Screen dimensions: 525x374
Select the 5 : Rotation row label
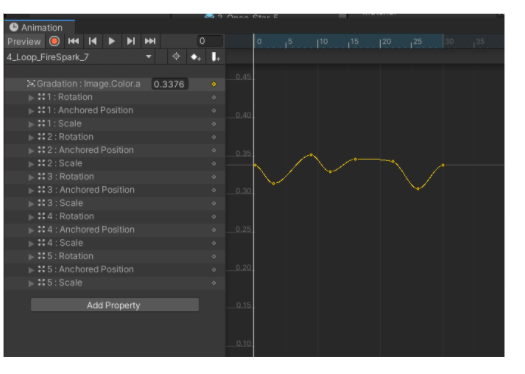pos(70,256)
